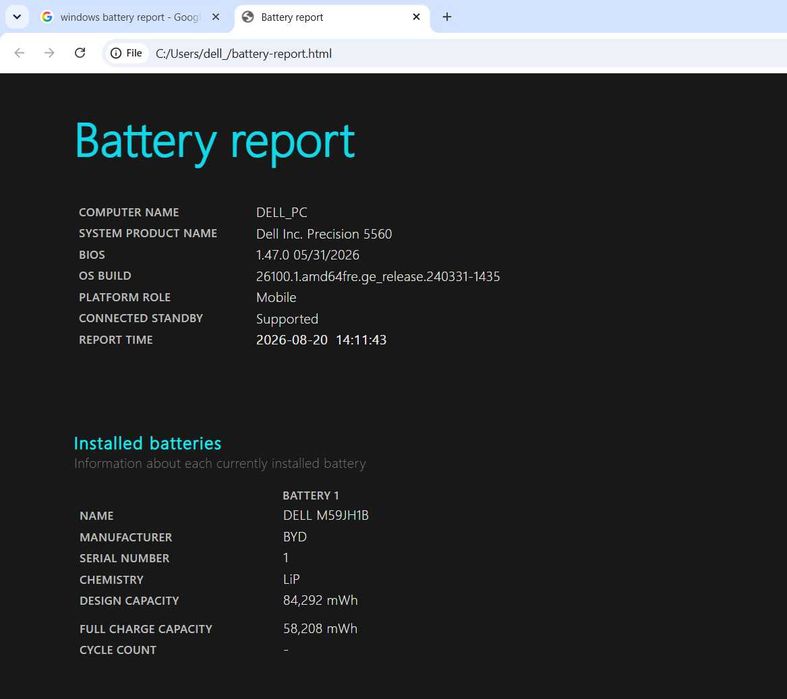The width and height of the screenshot is (787, 699).
Task: Click the BATTERY 1 column header
Action: click(x=311, y=496)
